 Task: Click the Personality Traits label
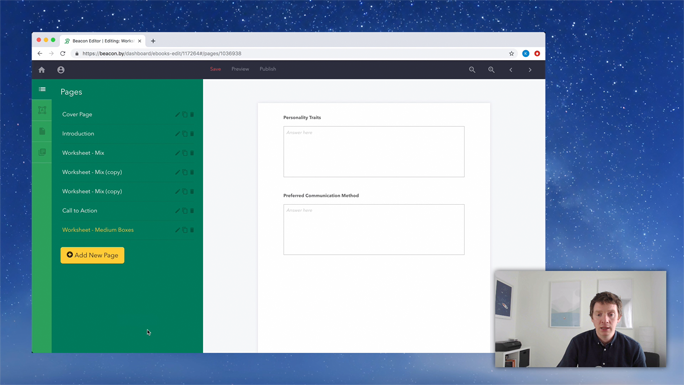302,117
